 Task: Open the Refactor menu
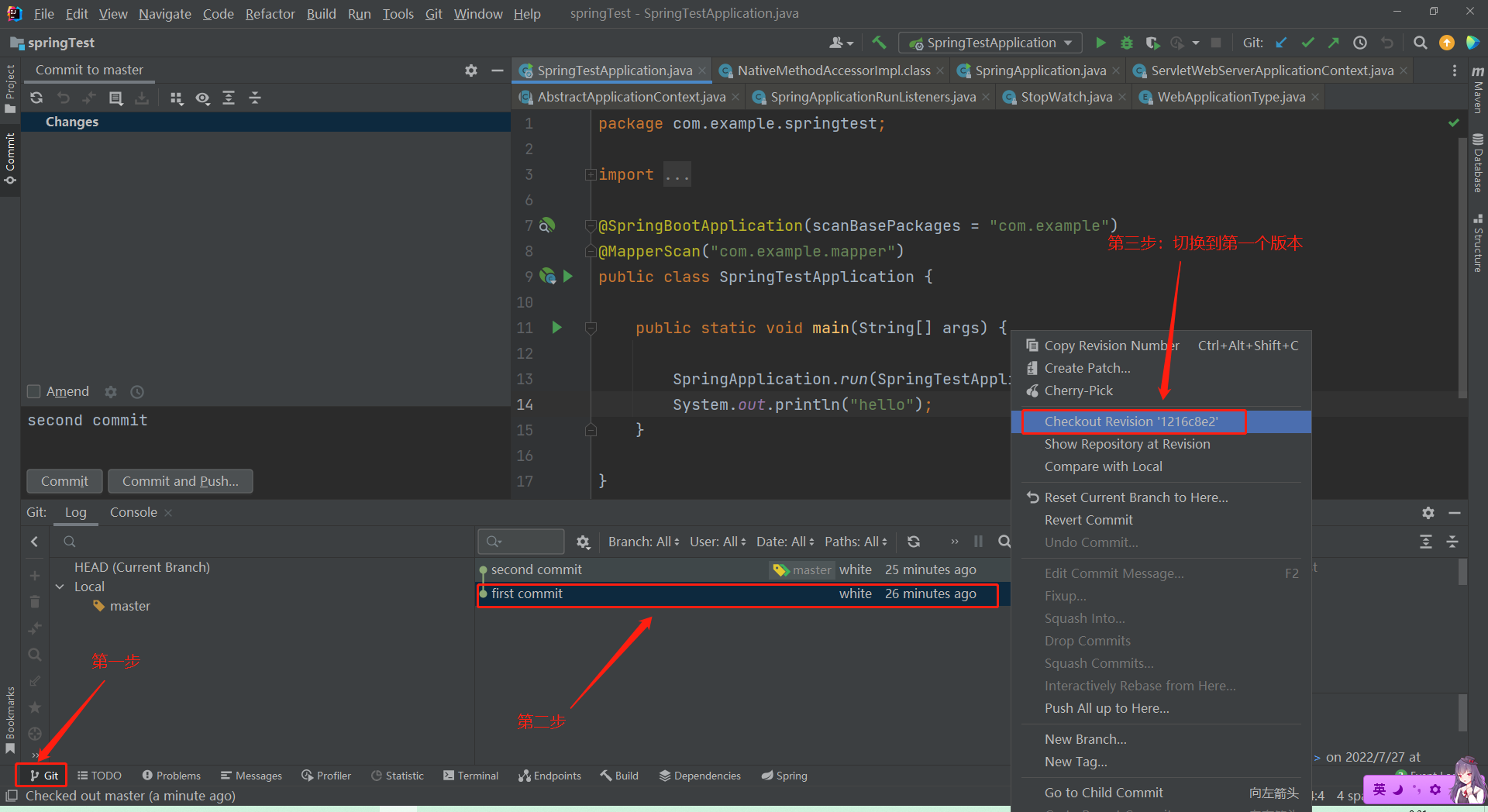(x=270, y=14)
